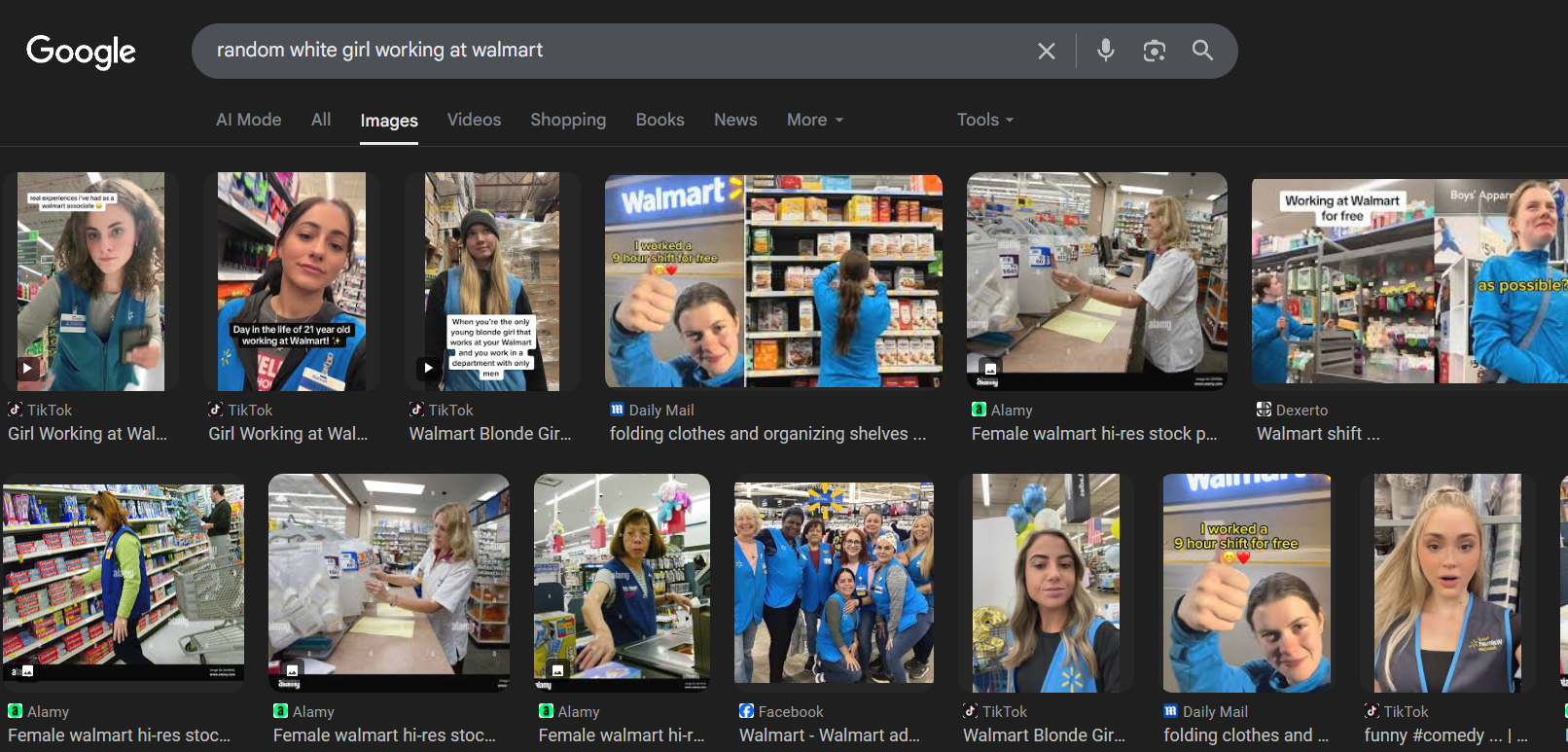The width and height of the screenshot is (1568, 752).
Task: Expand the More dropdown
Action: pyautogui.click(x=815, y=120)
